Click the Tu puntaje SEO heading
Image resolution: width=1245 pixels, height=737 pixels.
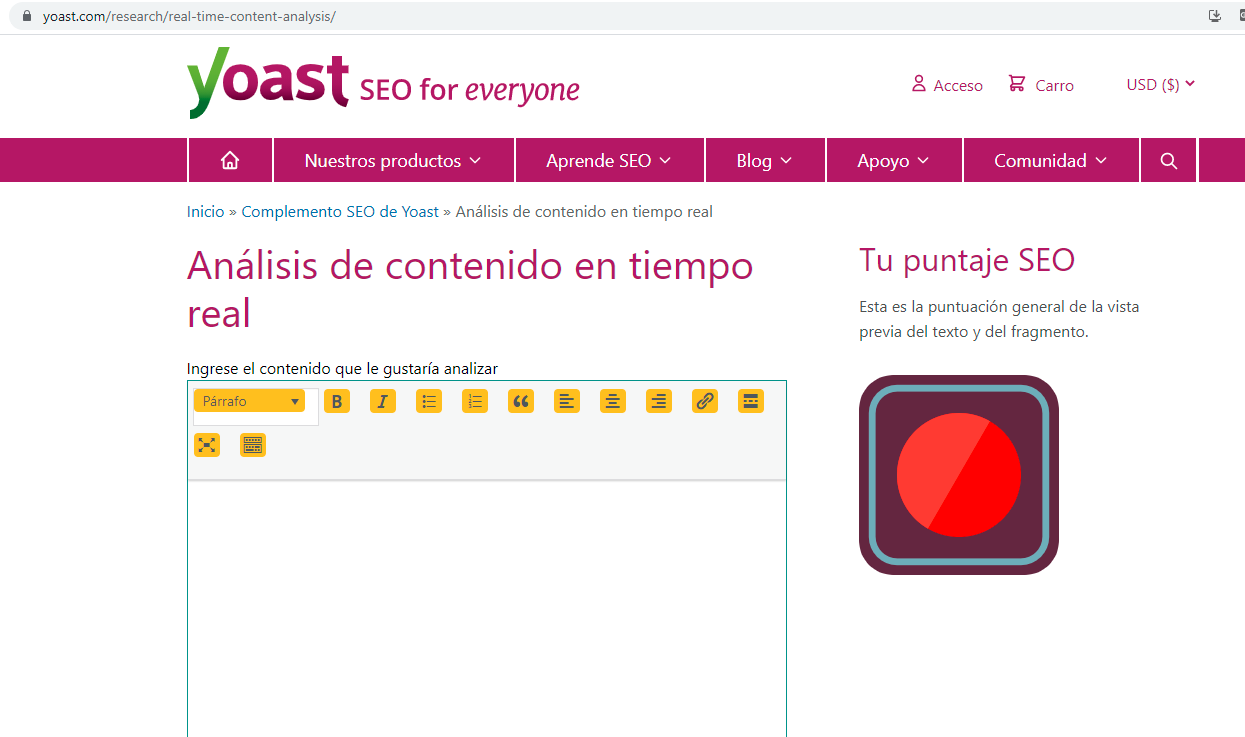967,261
